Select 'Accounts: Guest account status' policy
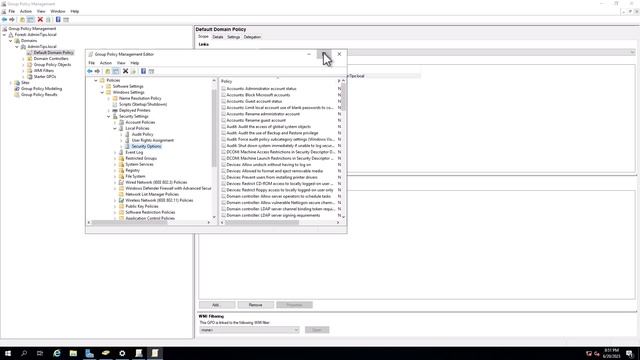640x360 pixels. 254,101
